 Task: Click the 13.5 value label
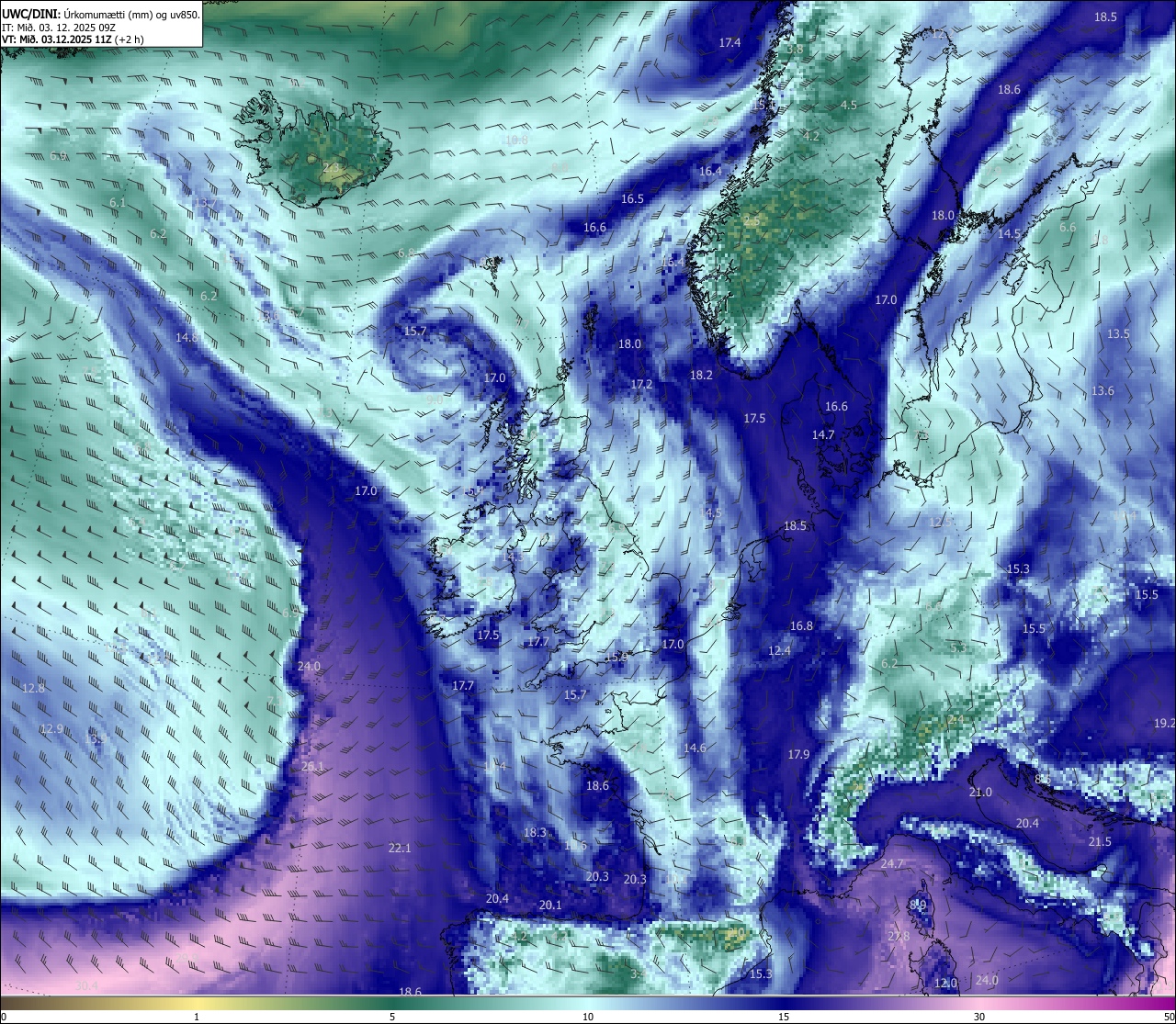point(1118,333)
